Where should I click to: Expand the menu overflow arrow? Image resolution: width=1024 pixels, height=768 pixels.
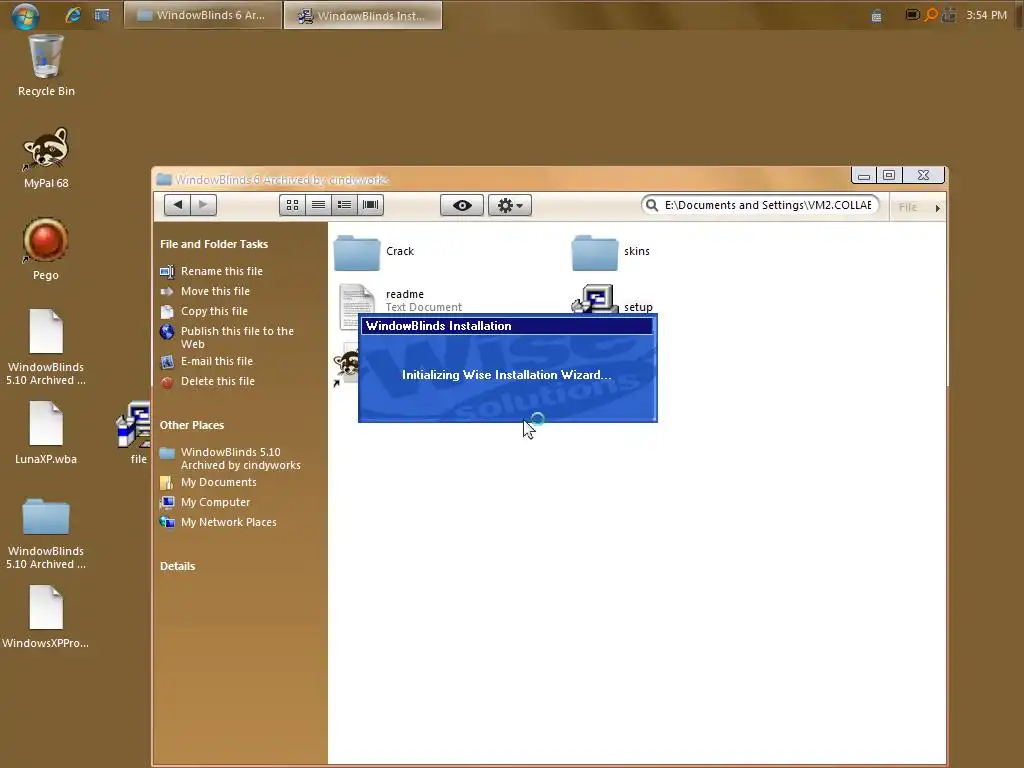pyautogui.click(x=937, y=208)
